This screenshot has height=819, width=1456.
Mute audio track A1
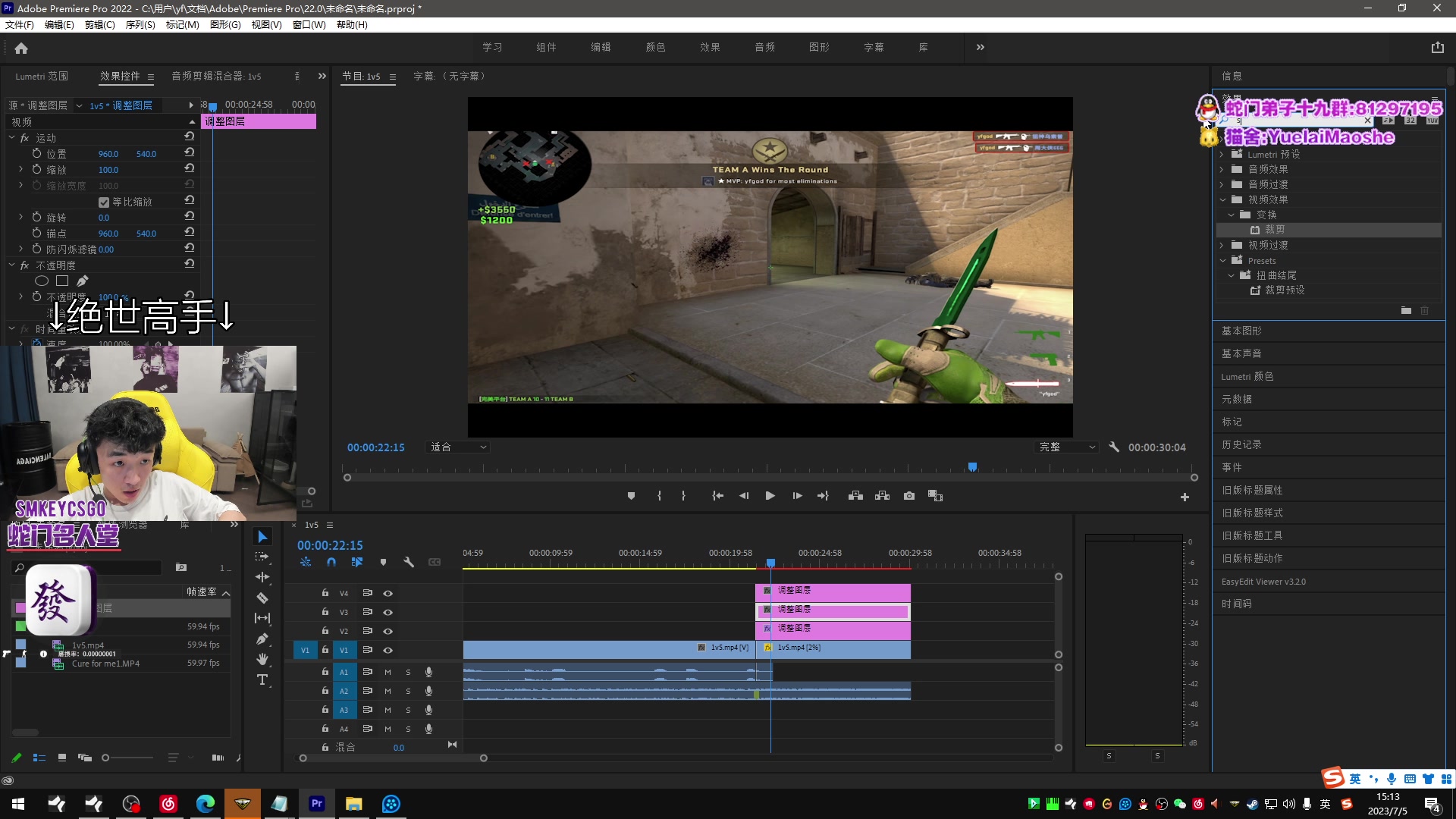click(388, 673)
